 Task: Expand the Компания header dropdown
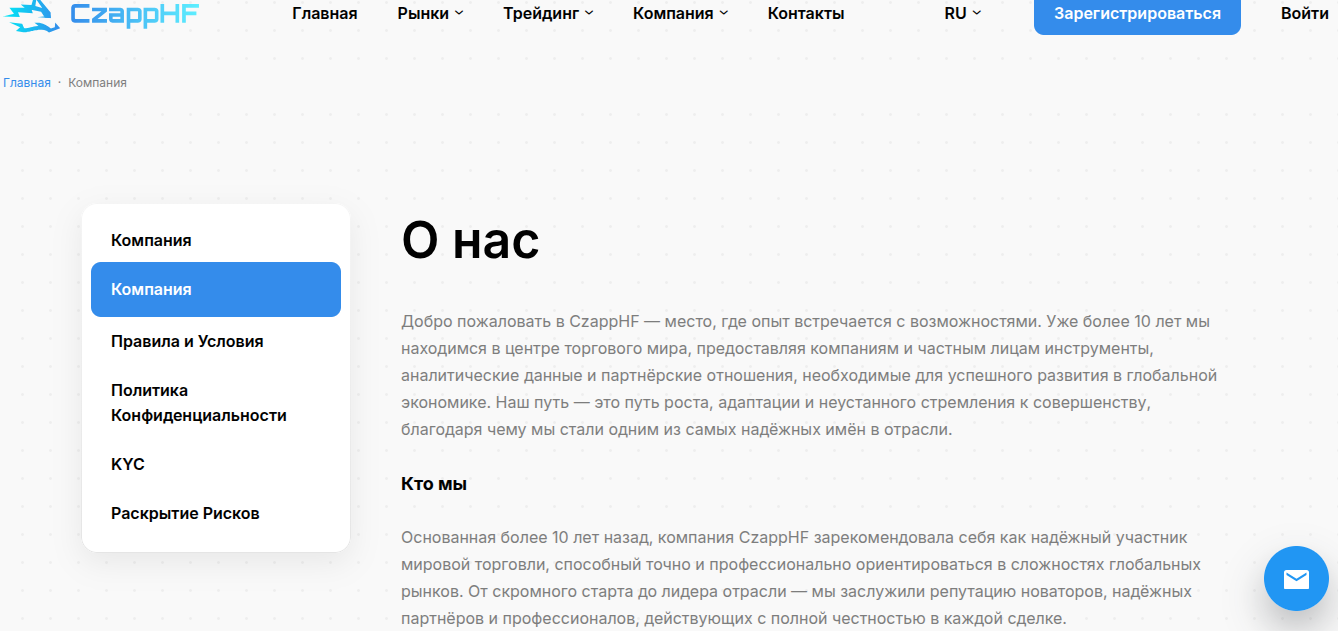tap(681, 13)
